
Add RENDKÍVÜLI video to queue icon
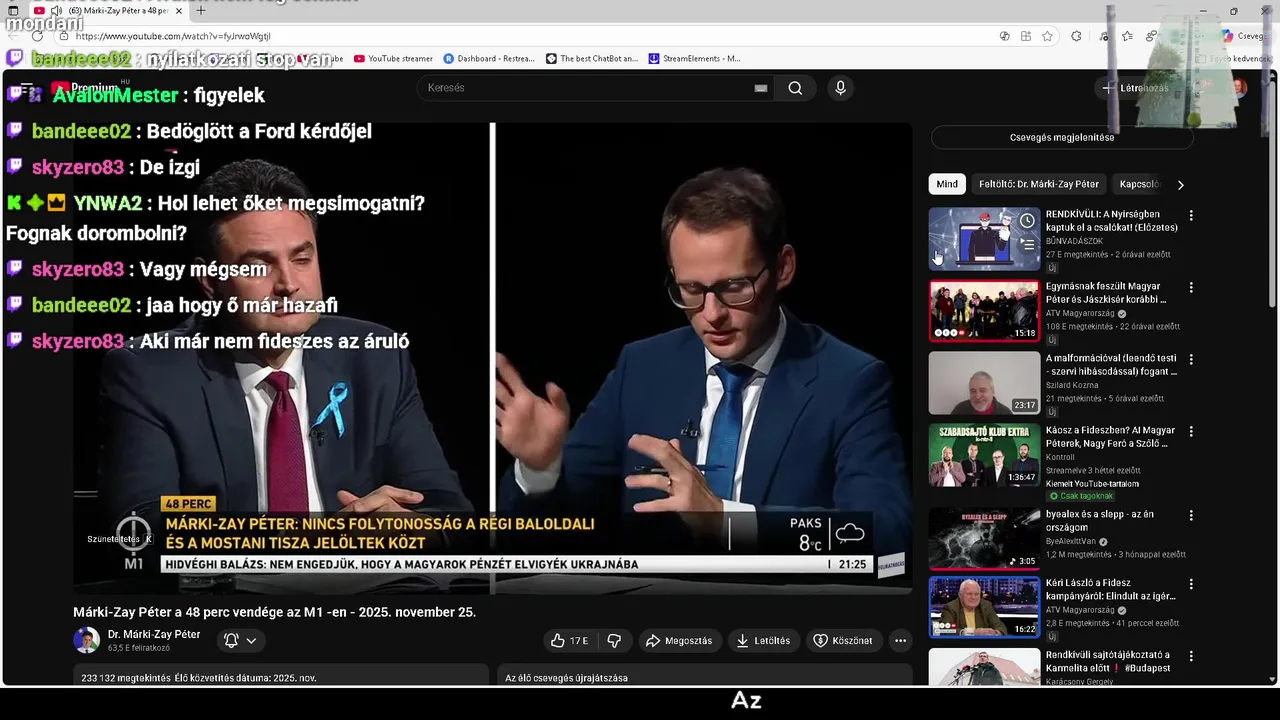coord(1027,244)
